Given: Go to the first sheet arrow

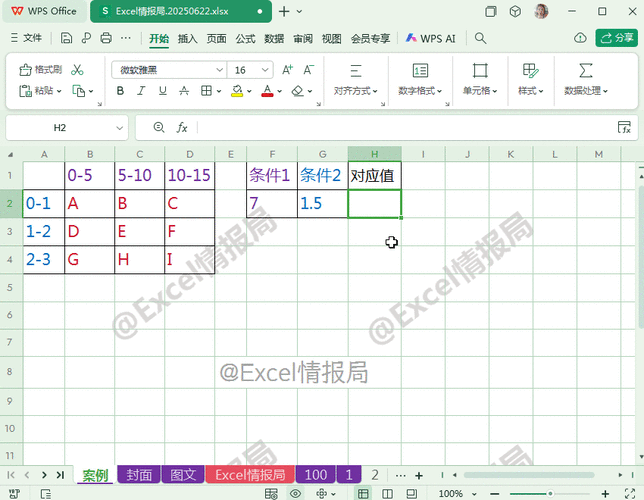Looking at the screenshot, I should tap(11, 475).
